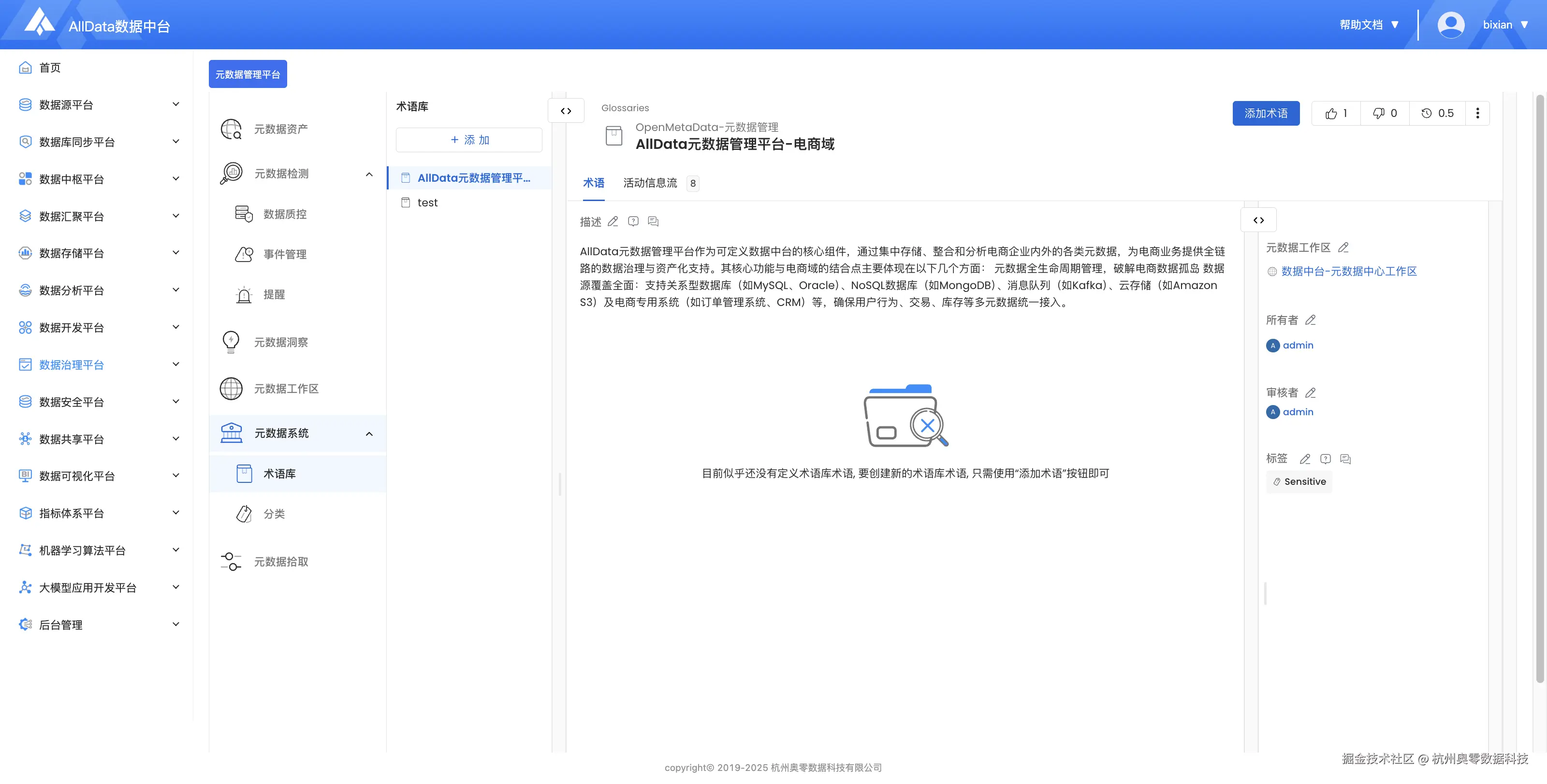Open 数据中台-元数据中心工作区 link
The width and height of the screenshot is (1547, 784).
[x=1348, y=271]
